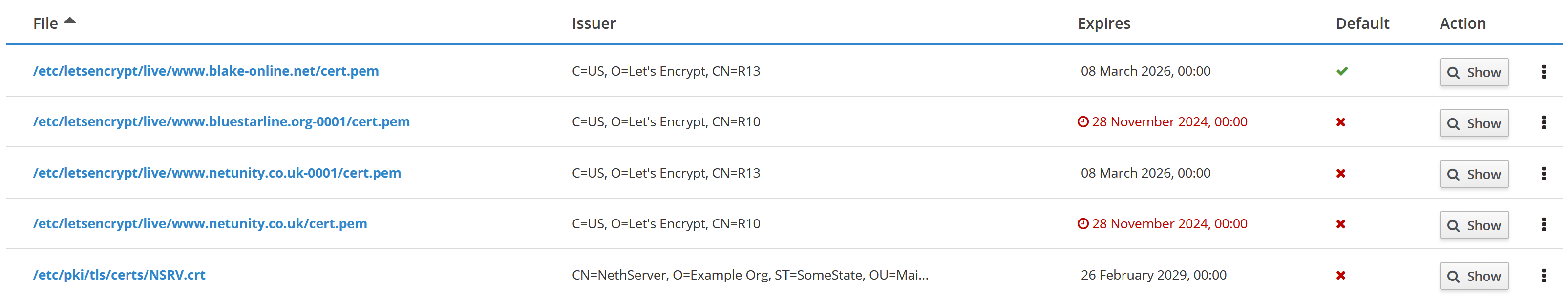This screenshot has height=300, width=1568.
Task: Click red X default icon for netunity.co.uk-0001
Action: (1340, 173)
